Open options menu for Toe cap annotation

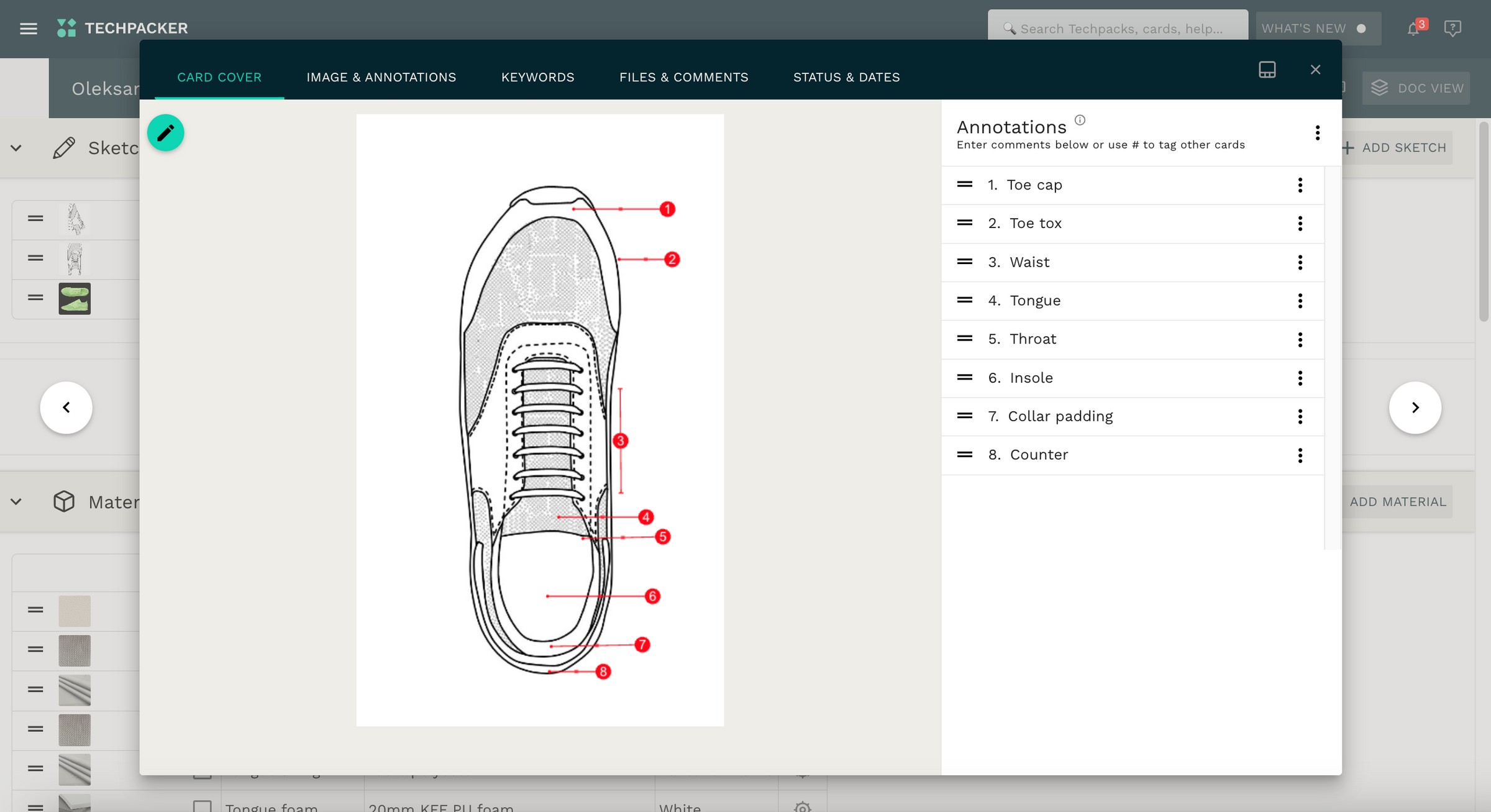point(1300,185)
